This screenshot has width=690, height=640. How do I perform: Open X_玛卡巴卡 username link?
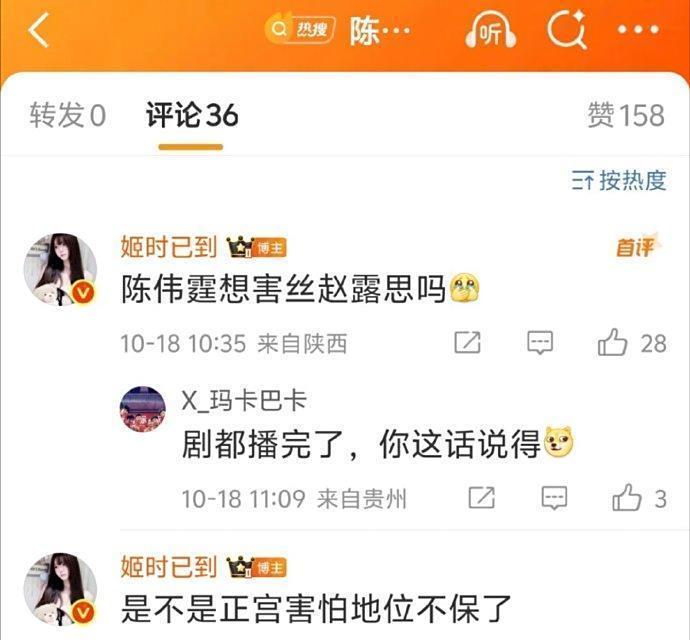tap(244, 401)
